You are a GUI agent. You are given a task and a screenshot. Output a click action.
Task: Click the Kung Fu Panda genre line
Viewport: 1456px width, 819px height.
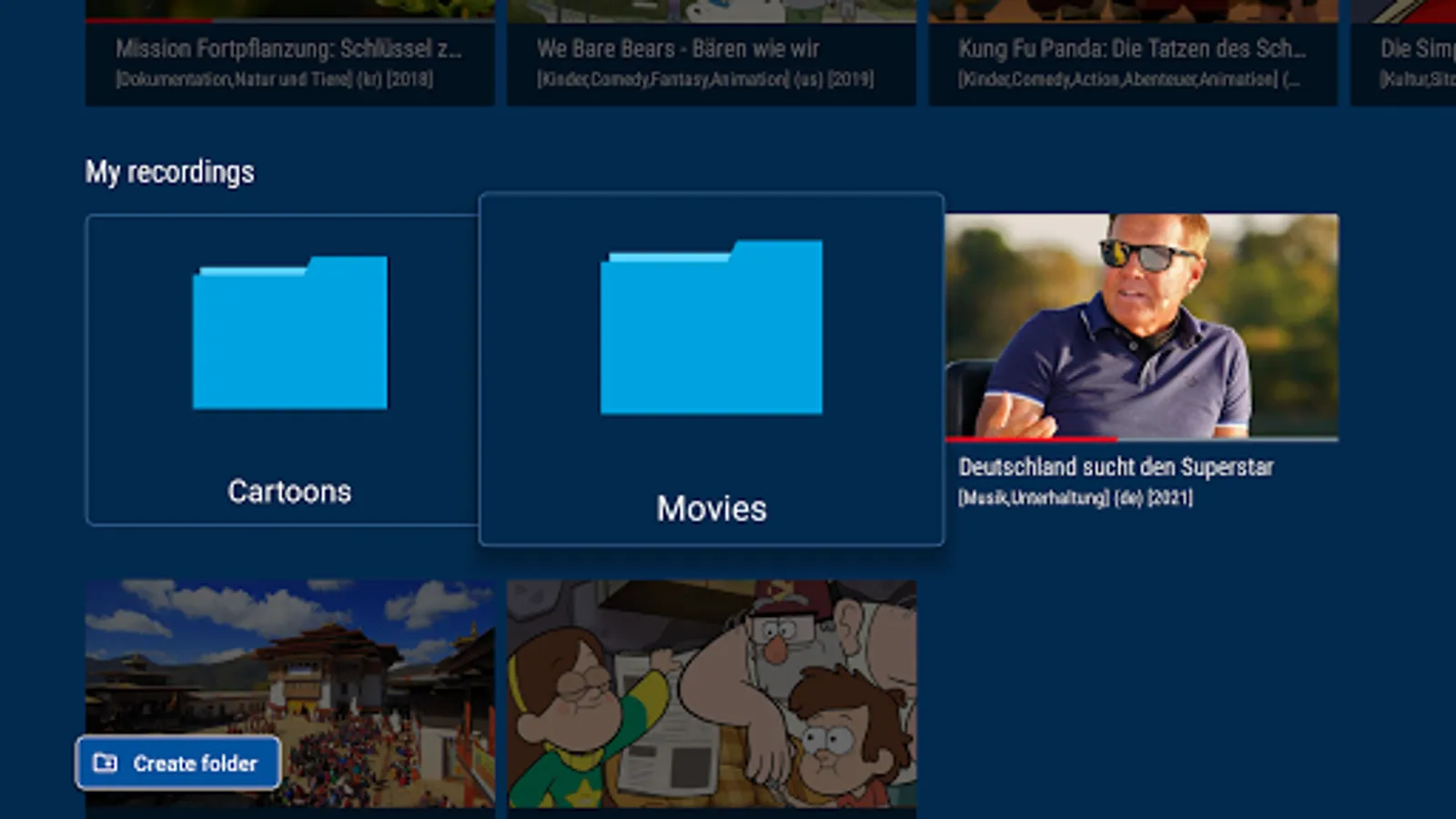pyautogui.click(x=1129, y=79)
